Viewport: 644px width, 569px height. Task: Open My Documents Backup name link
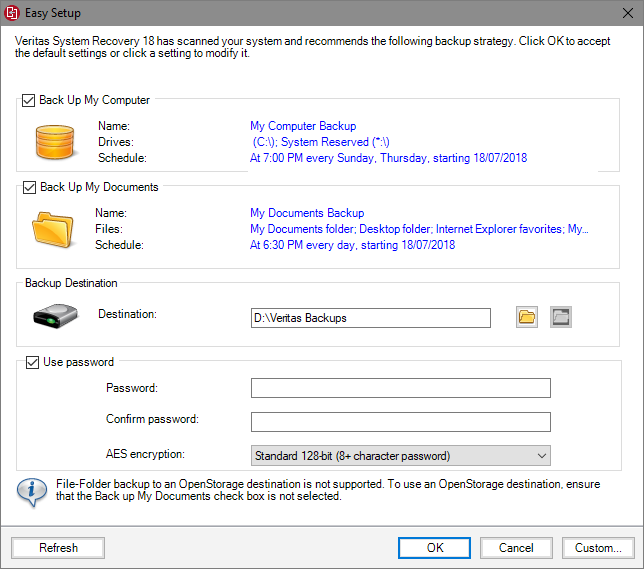pos(307,213)
